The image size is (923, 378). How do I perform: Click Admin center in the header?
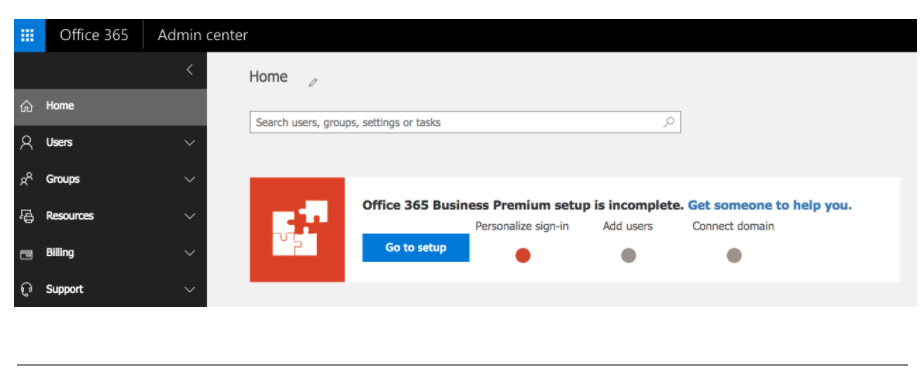coord(202,35)
